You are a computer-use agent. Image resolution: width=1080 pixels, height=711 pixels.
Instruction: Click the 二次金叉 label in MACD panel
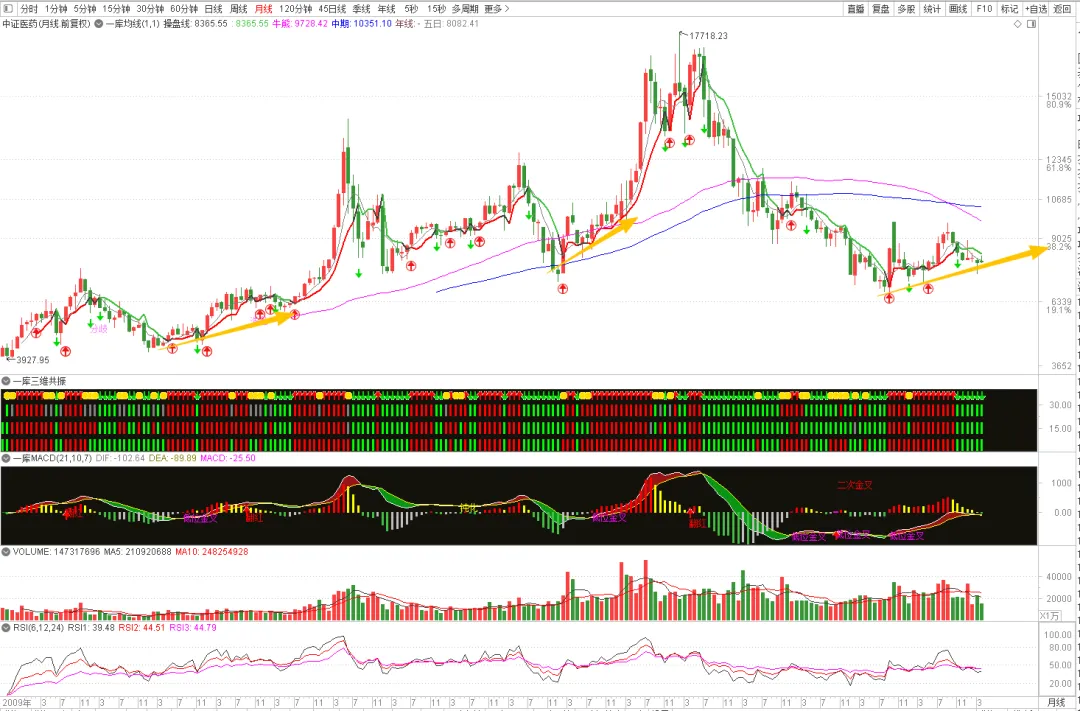(855, 485)
